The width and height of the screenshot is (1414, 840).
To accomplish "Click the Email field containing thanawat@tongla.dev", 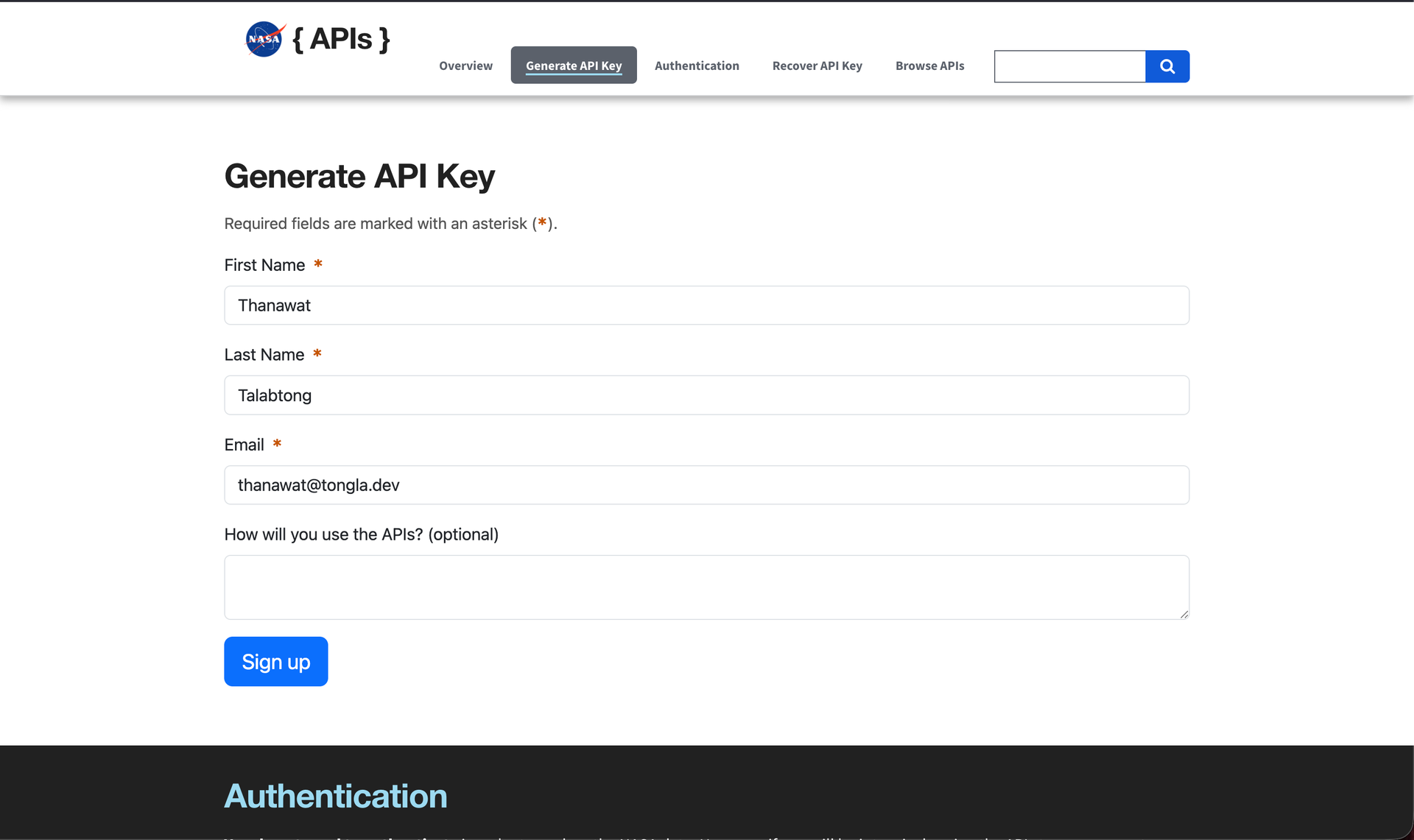I will 706,485.
